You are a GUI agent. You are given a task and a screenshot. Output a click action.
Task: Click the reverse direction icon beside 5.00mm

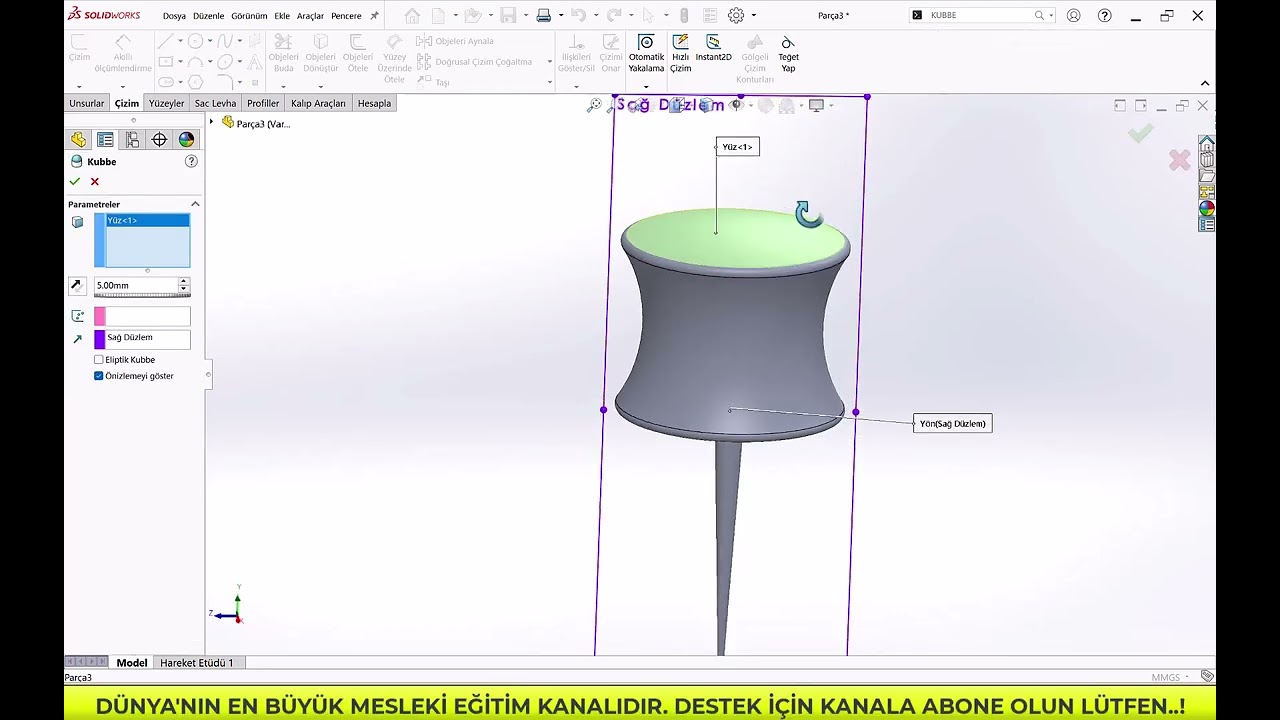coord(76,285)
